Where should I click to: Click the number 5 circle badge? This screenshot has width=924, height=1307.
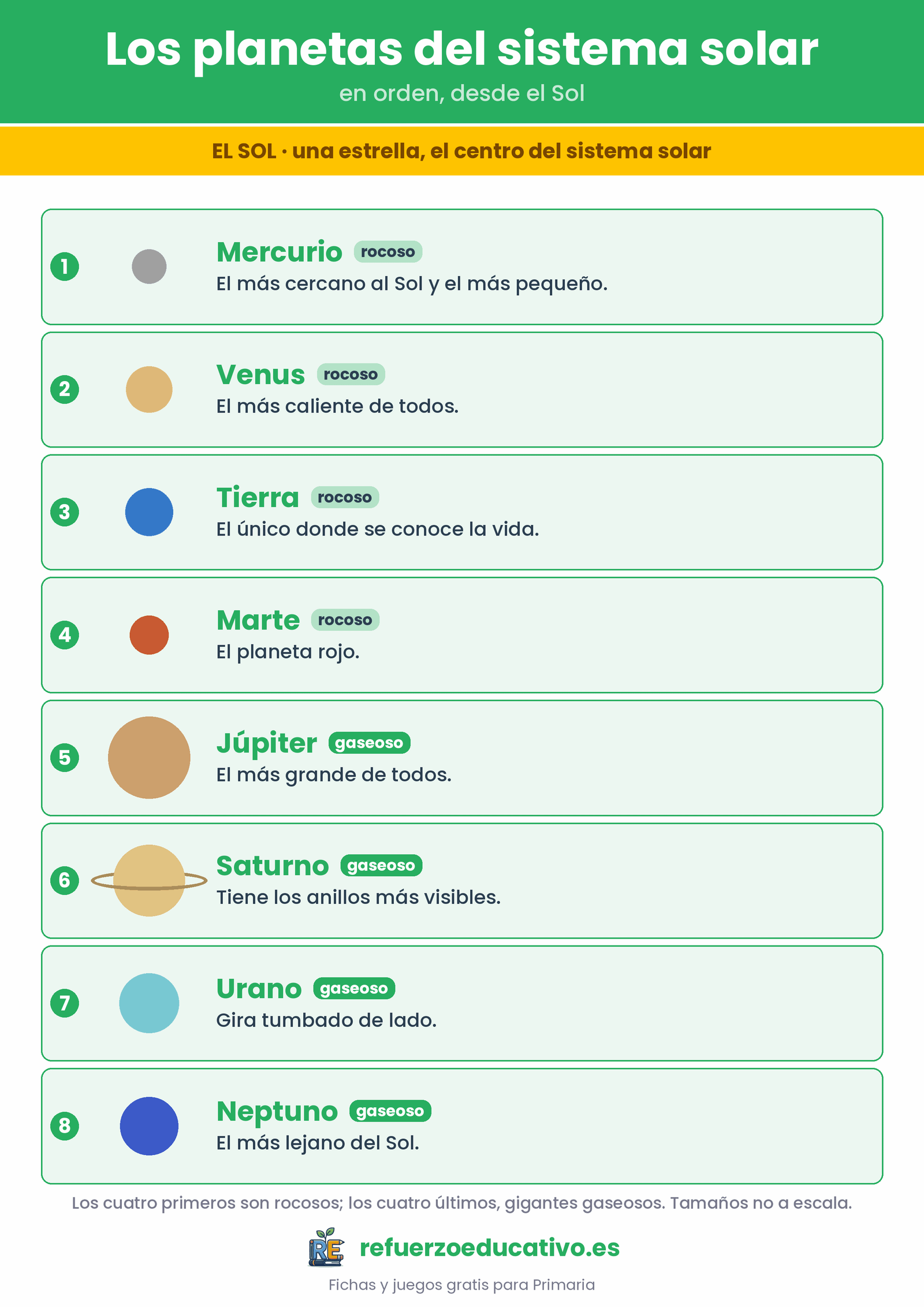(x=65, y=758)
